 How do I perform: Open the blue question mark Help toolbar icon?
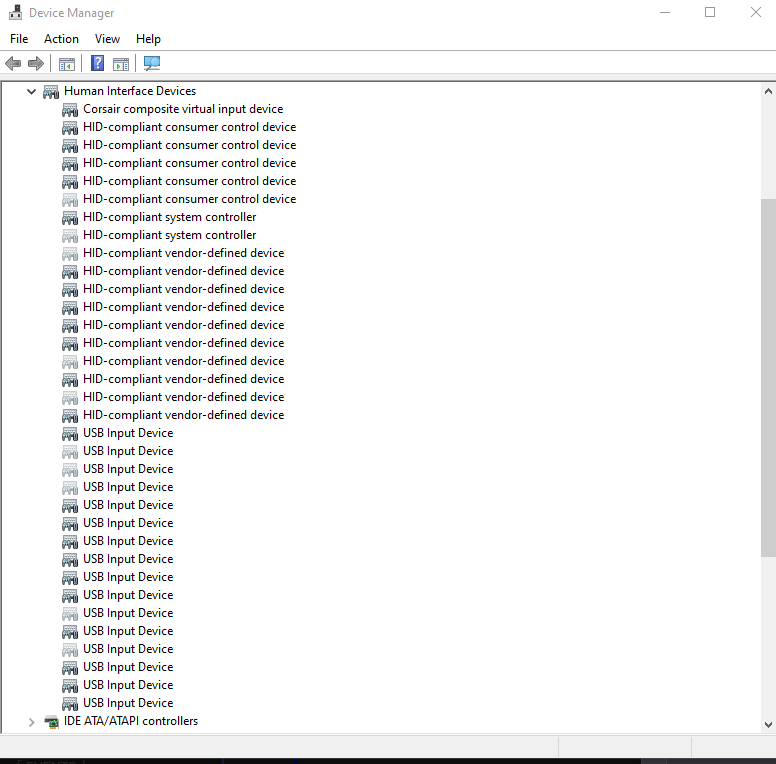97,63
